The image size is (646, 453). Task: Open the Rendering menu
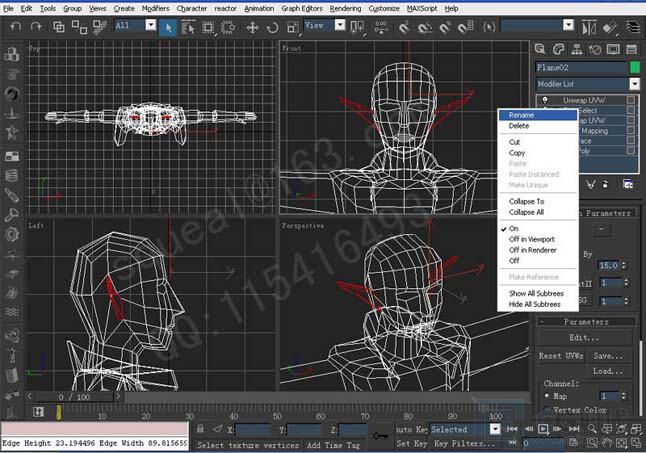coord(345,8)
